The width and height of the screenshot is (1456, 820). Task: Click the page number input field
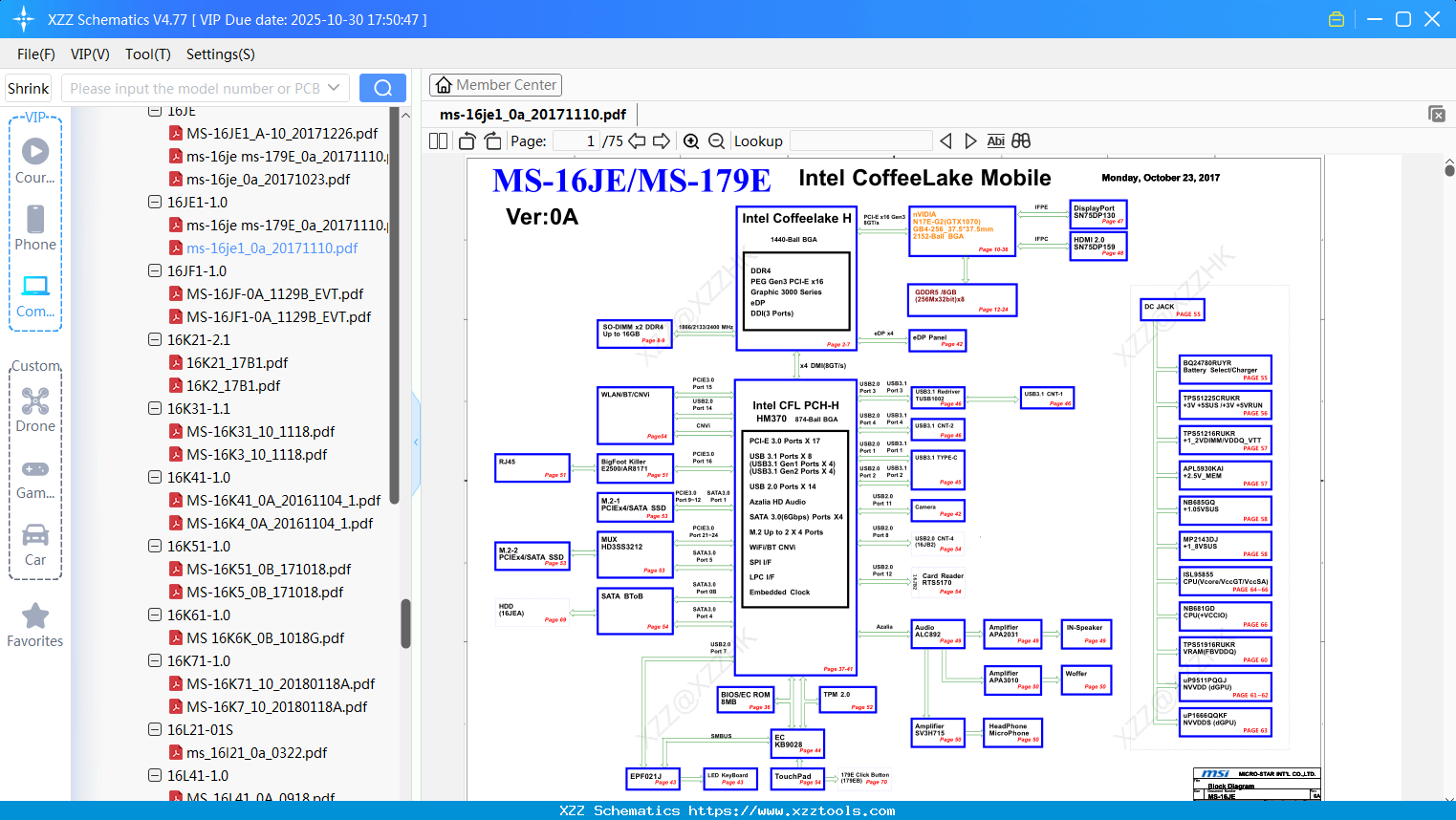pos(576,141)
